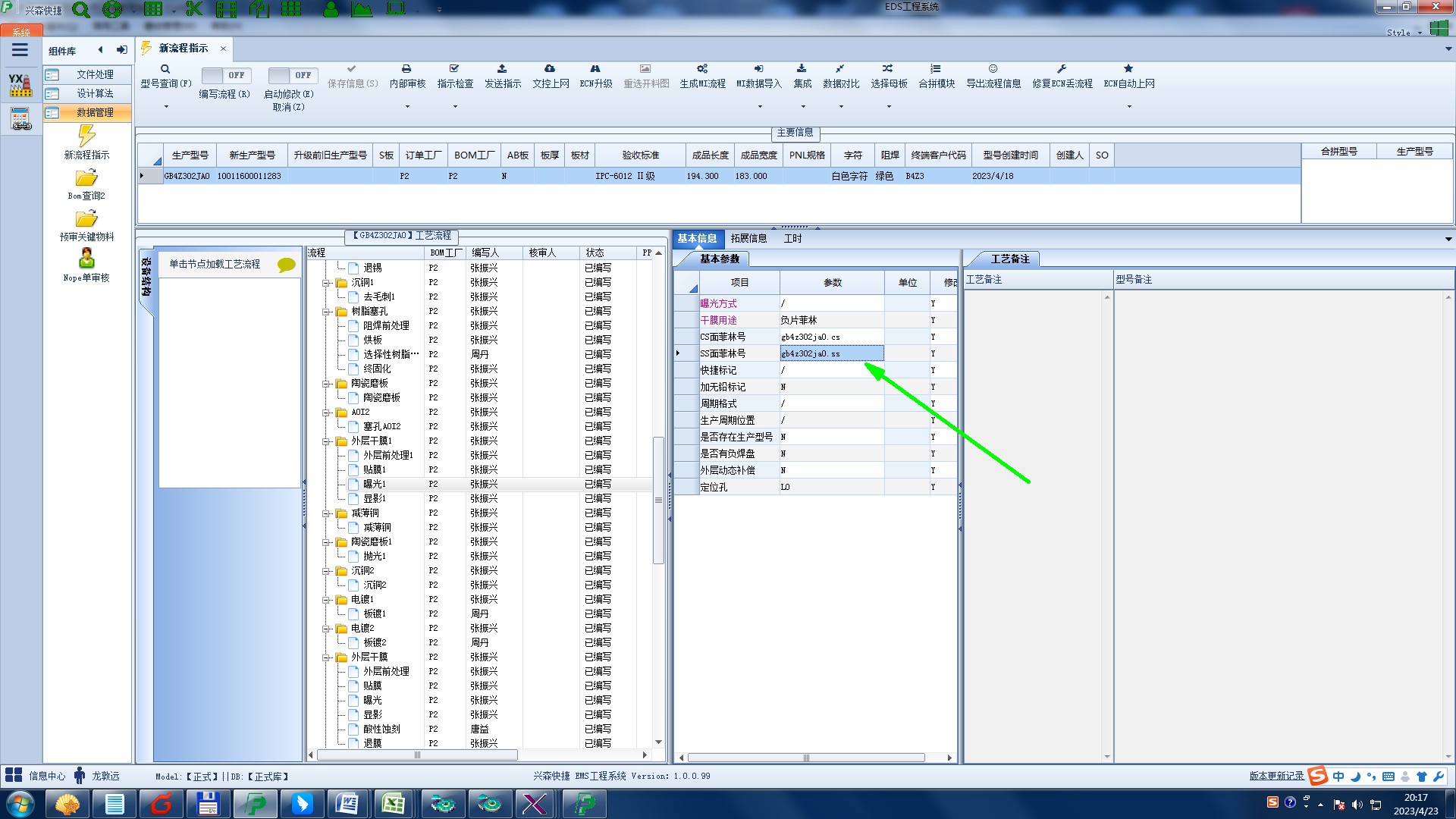Open the 版本更新记录 link
The height and width of the screenshot is (819, 1456).
[x=1276, y=776]
